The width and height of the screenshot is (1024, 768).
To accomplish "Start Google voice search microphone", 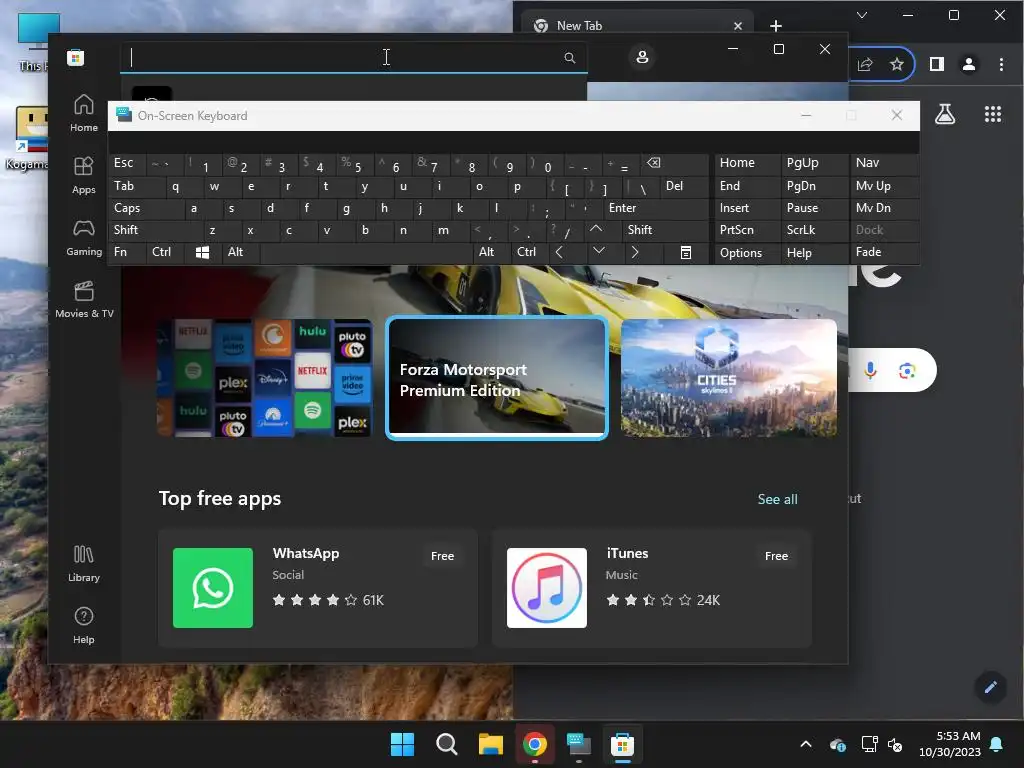I will pos(870,370).
